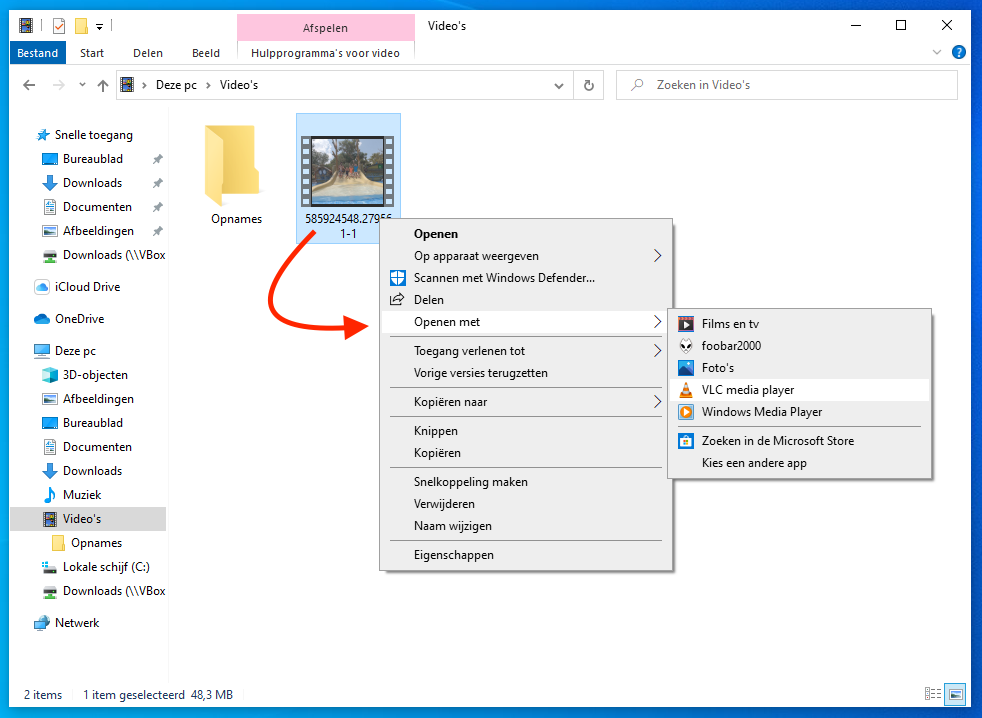
Task: Open with VLC media player
Action: tap(747, 390)
